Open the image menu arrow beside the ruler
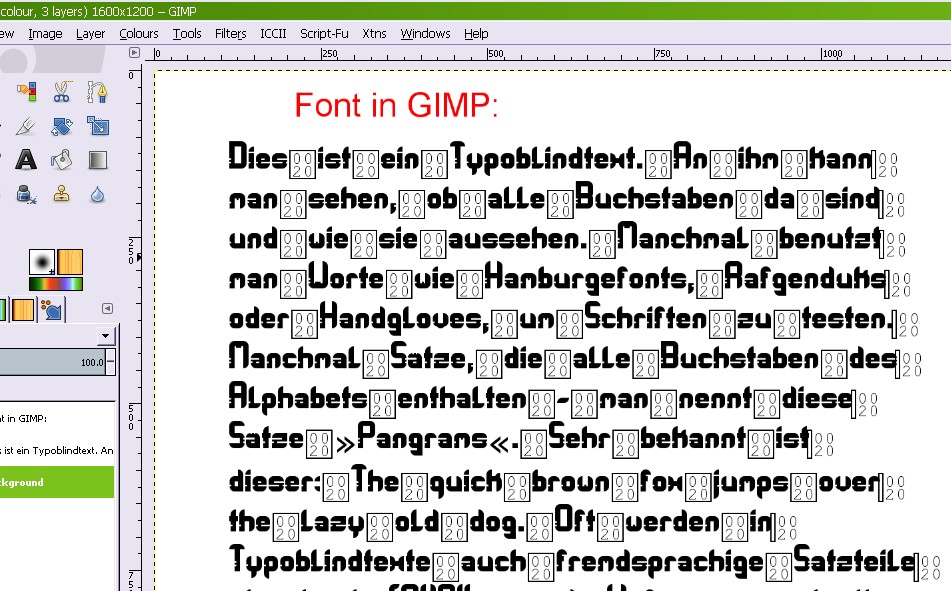951x591 pixels. 135,53
